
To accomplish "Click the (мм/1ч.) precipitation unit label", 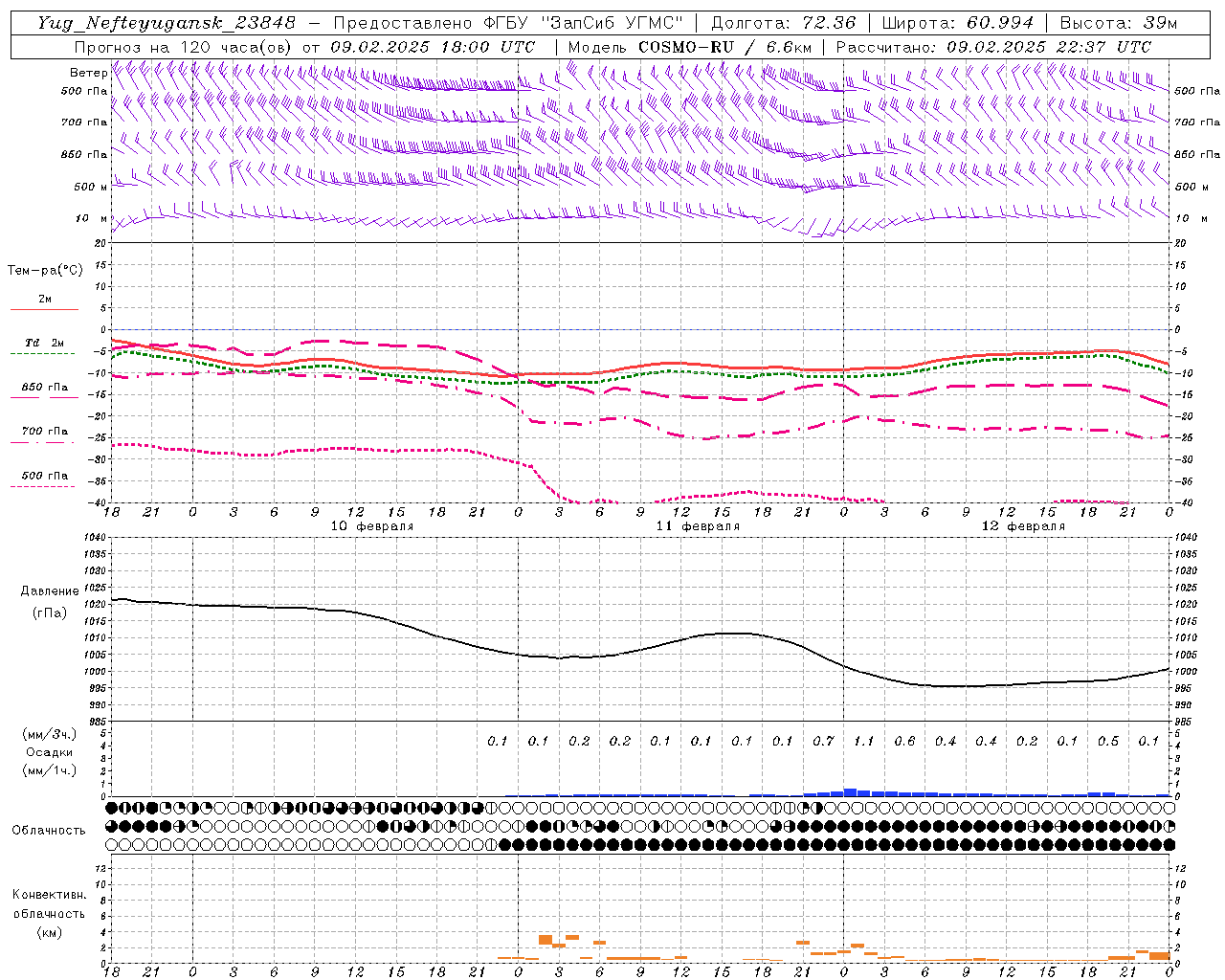I will (x=50, y=770).
